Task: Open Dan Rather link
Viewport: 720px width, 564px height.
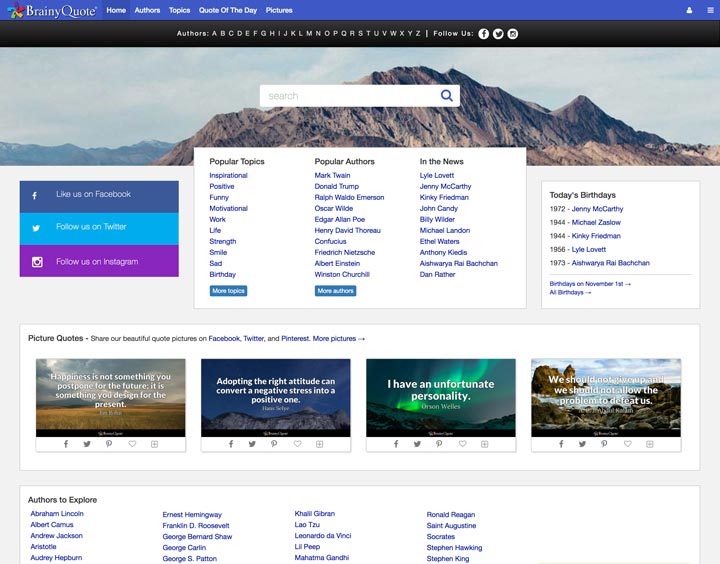Action: (438, 275)
